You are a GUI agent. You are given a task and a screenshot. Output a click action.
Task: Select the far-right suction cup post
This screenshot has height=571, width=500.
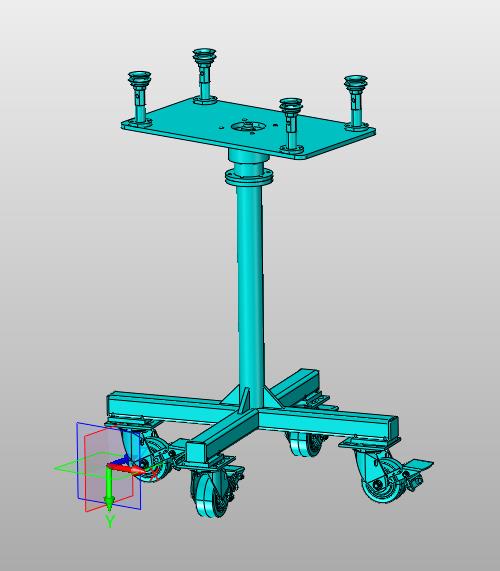click(x=356, y=103)
